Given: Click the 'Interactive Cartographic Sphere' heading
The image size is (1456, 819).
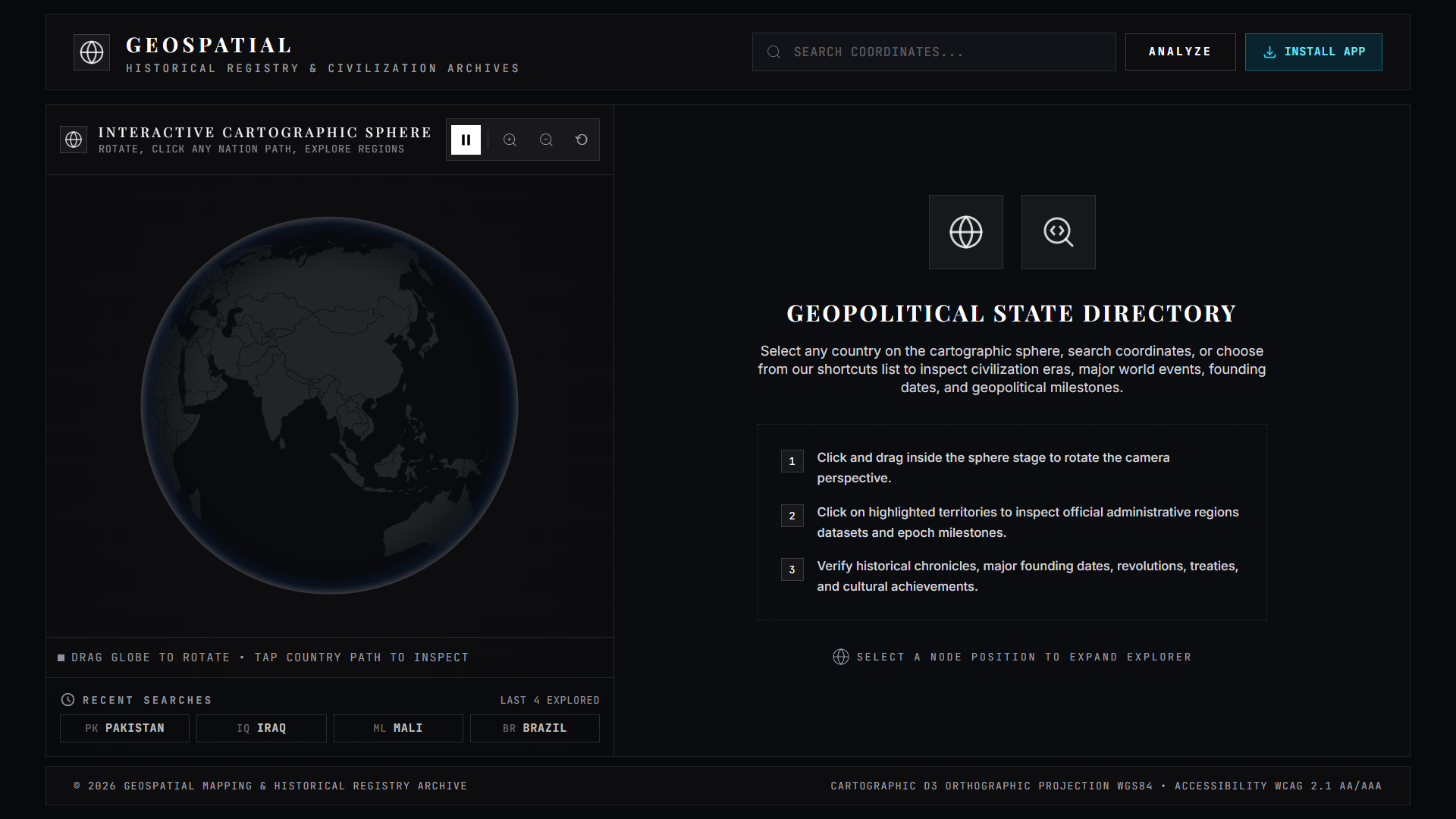Looking at the screenshot, I should pos(265,133).
